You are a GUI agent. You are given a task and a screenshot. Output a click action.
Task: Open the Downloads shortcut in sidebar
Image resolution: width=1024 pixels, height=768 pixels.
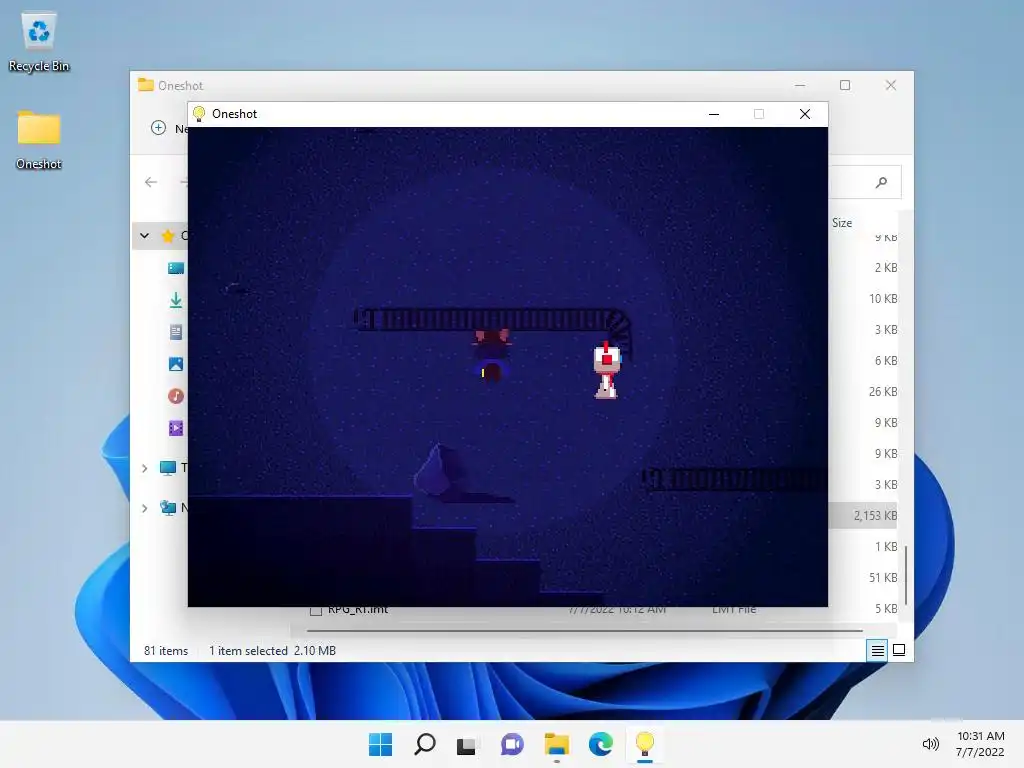[176, 300]
